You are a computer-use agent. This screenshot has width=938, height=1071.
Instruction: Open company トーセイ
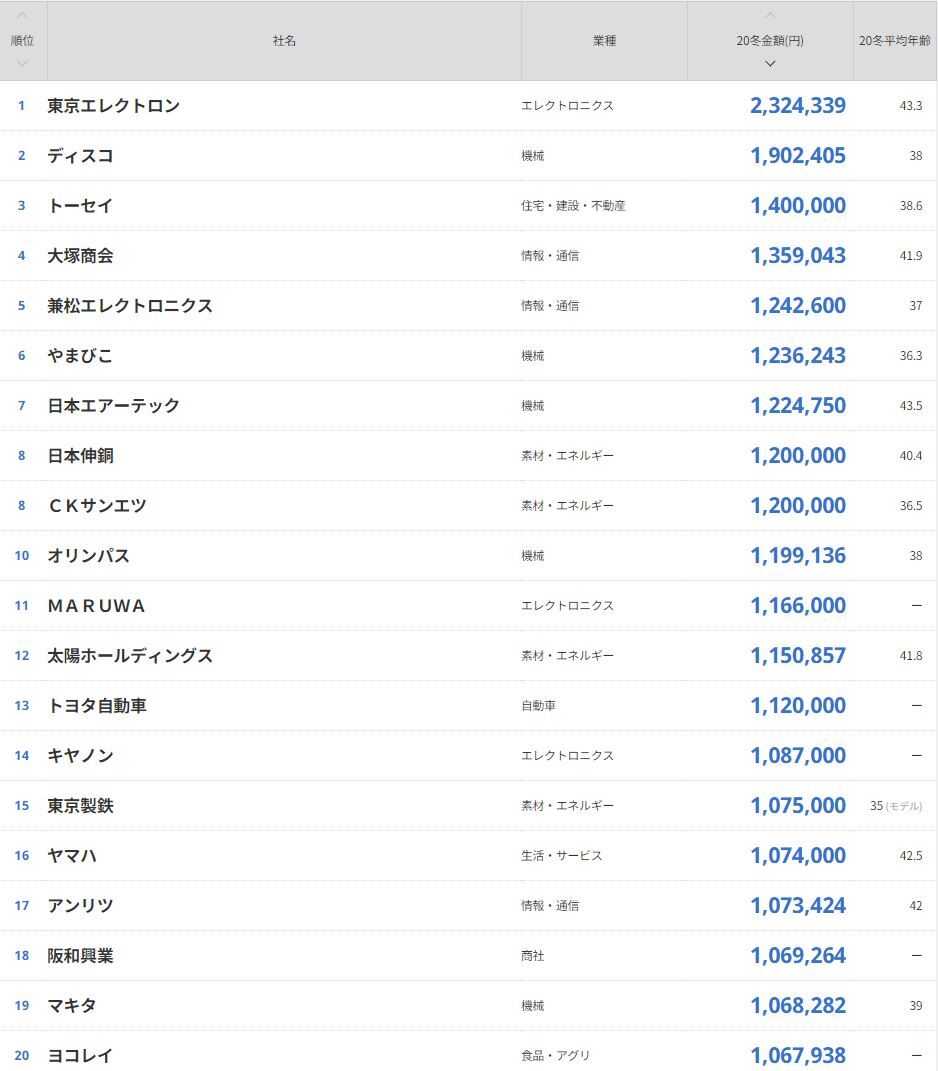pyautogui.click(x=80, y=206)
